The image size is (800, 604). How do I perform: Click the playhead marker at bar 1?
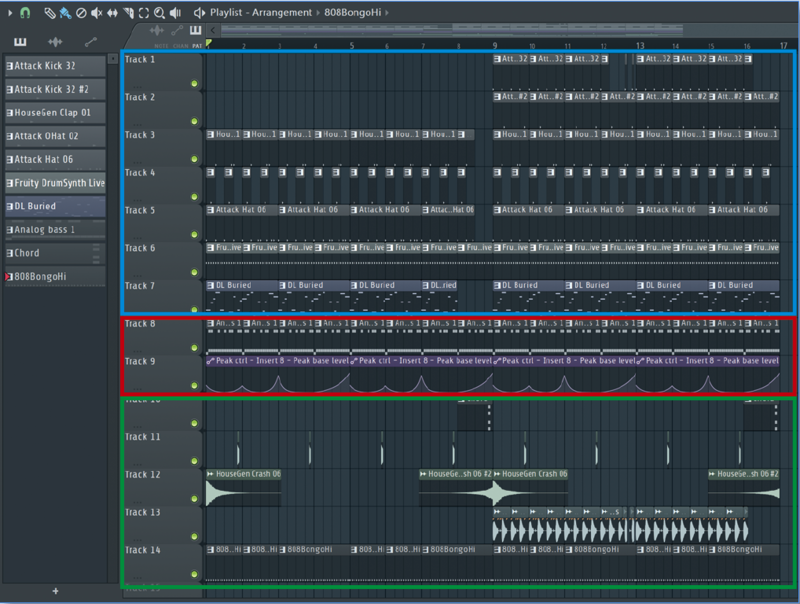(209, 44)
